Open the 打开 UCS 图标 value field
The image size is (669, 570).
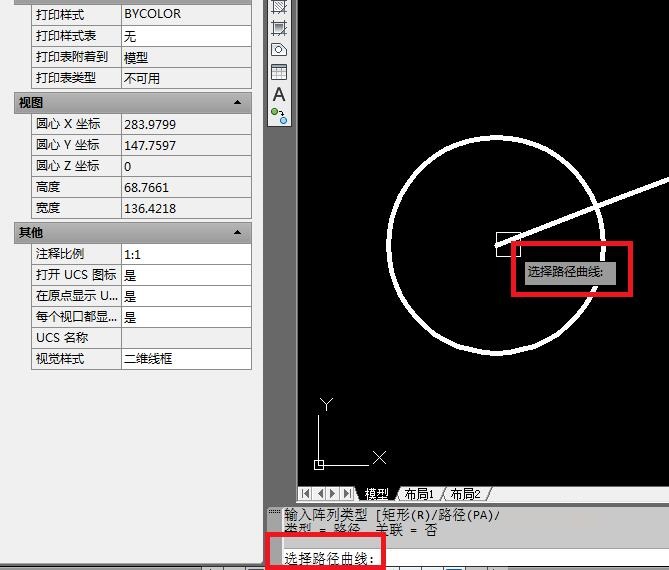click(x=186, y=275)
